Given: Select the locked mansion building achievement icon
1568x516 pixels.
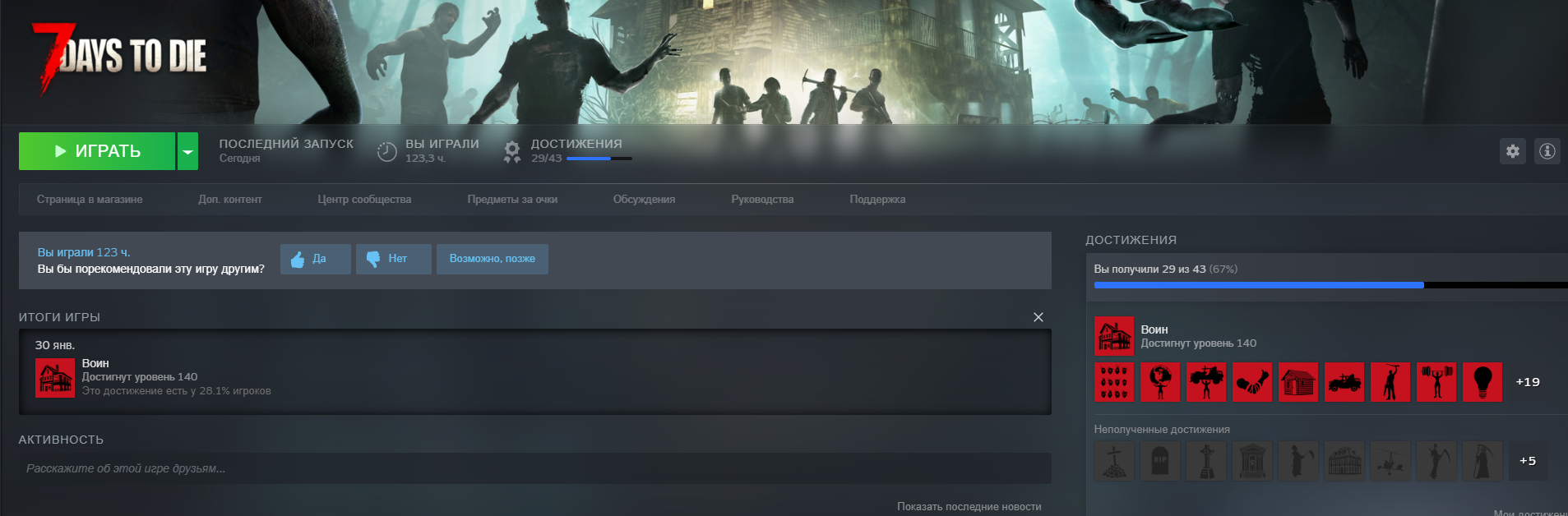Looking at the screenshot, I should click(x=1344, y=461).
